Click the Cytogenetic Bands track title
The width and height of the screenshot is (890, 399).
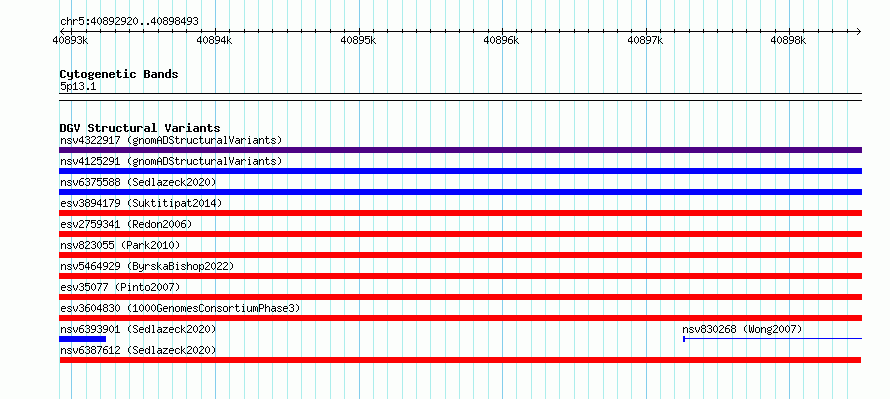point(119,74)
